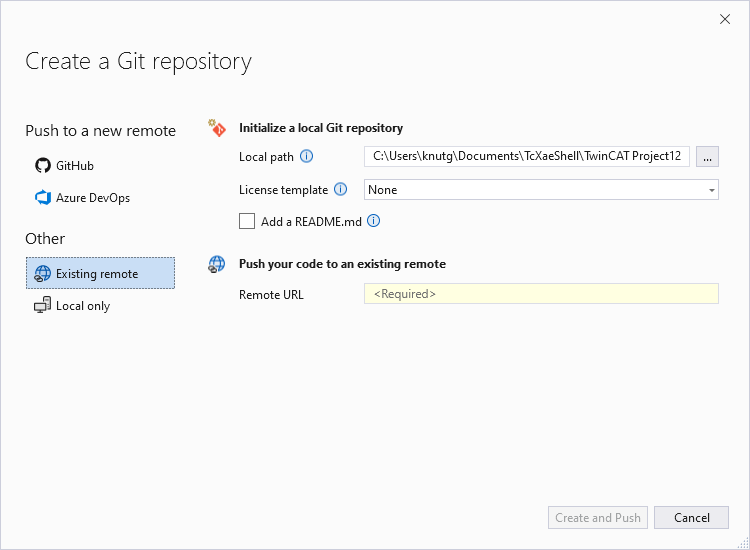Browse for local path with ellipsis button

pyautogui.click(x=707, y=156)
